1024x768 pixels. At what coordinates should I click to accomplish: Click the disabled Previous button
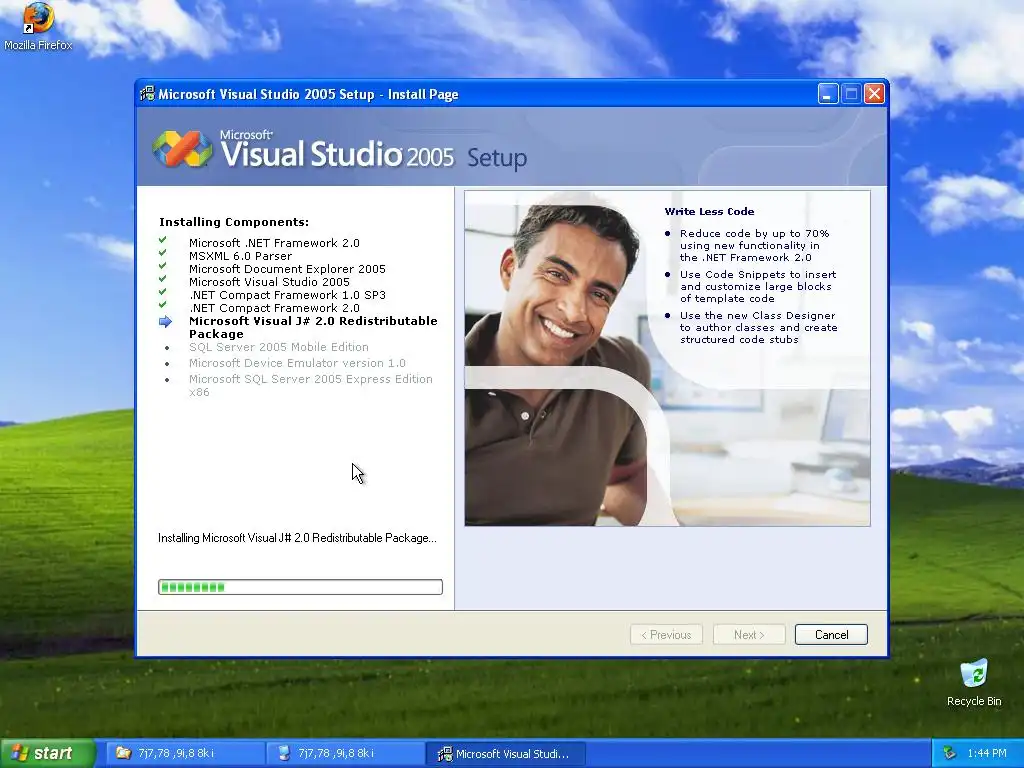click(666, 635)
